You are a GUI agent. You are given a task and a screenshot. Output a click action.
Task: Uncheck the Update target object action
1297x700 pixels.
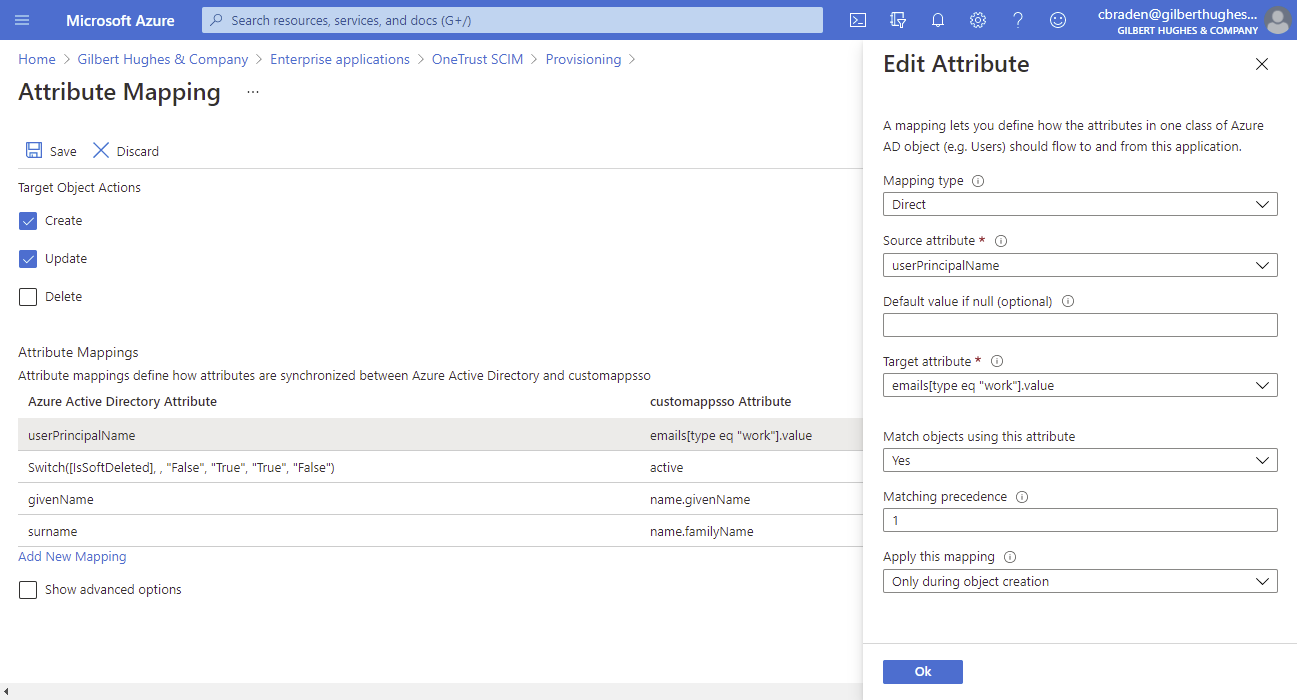point(27,258)
